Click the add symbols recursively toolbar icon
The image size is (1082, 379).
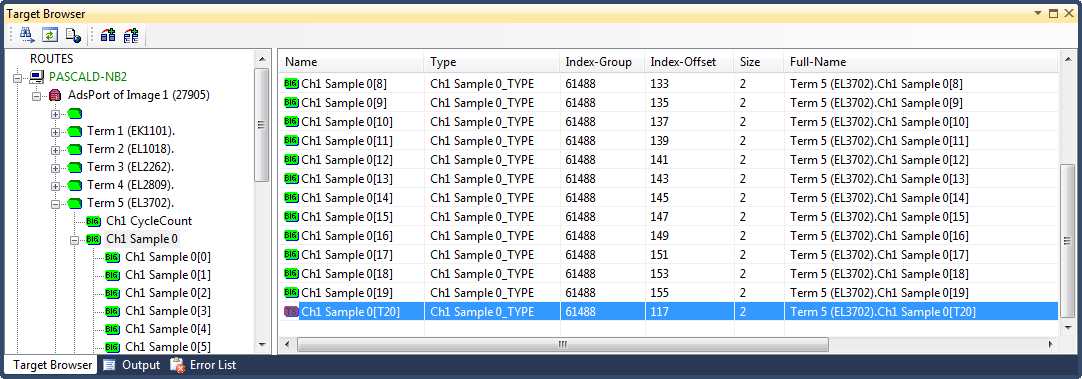tap(131, 35)
